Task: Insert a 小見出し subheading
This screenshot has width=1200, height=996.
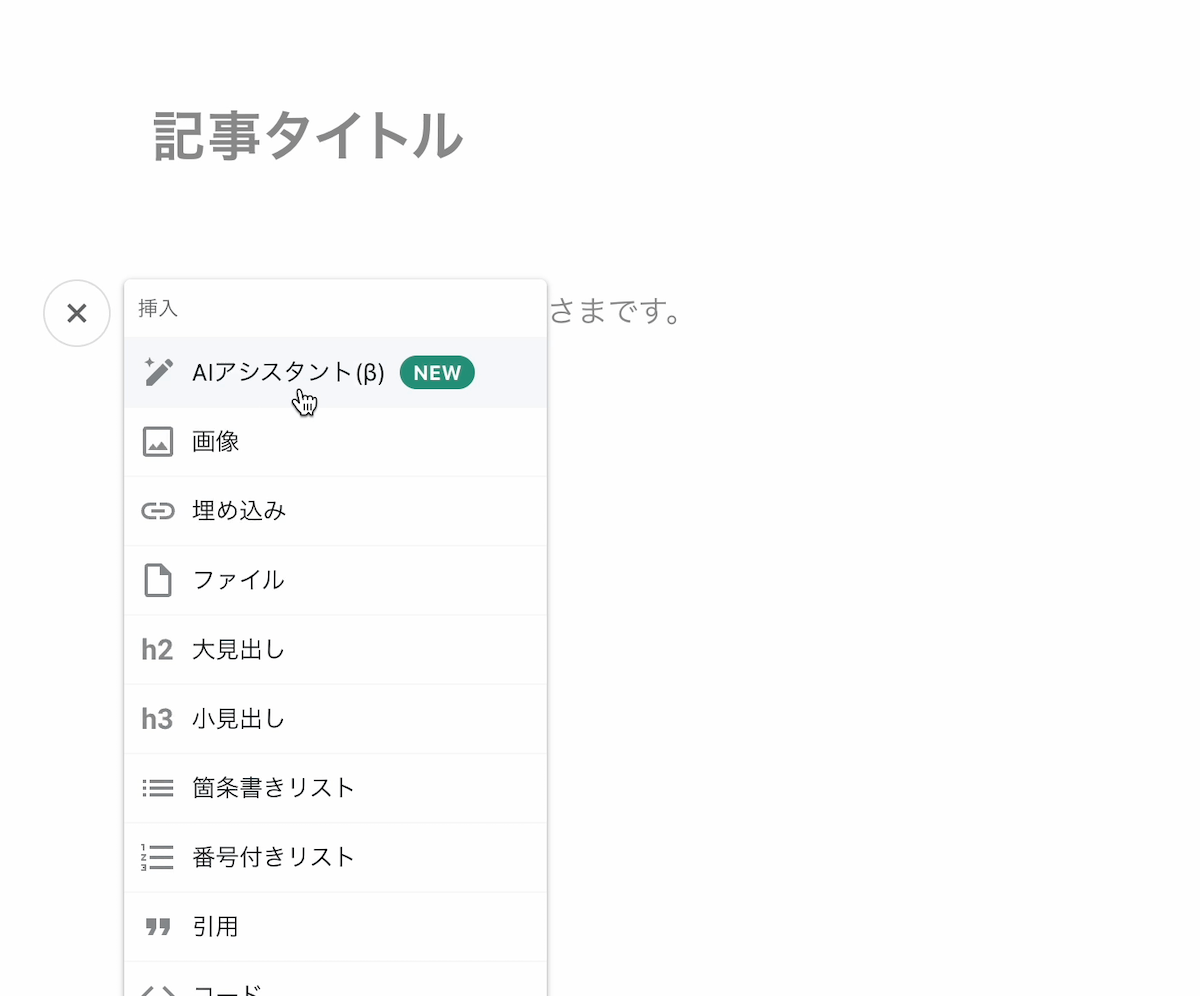Action: coord(238,719)
